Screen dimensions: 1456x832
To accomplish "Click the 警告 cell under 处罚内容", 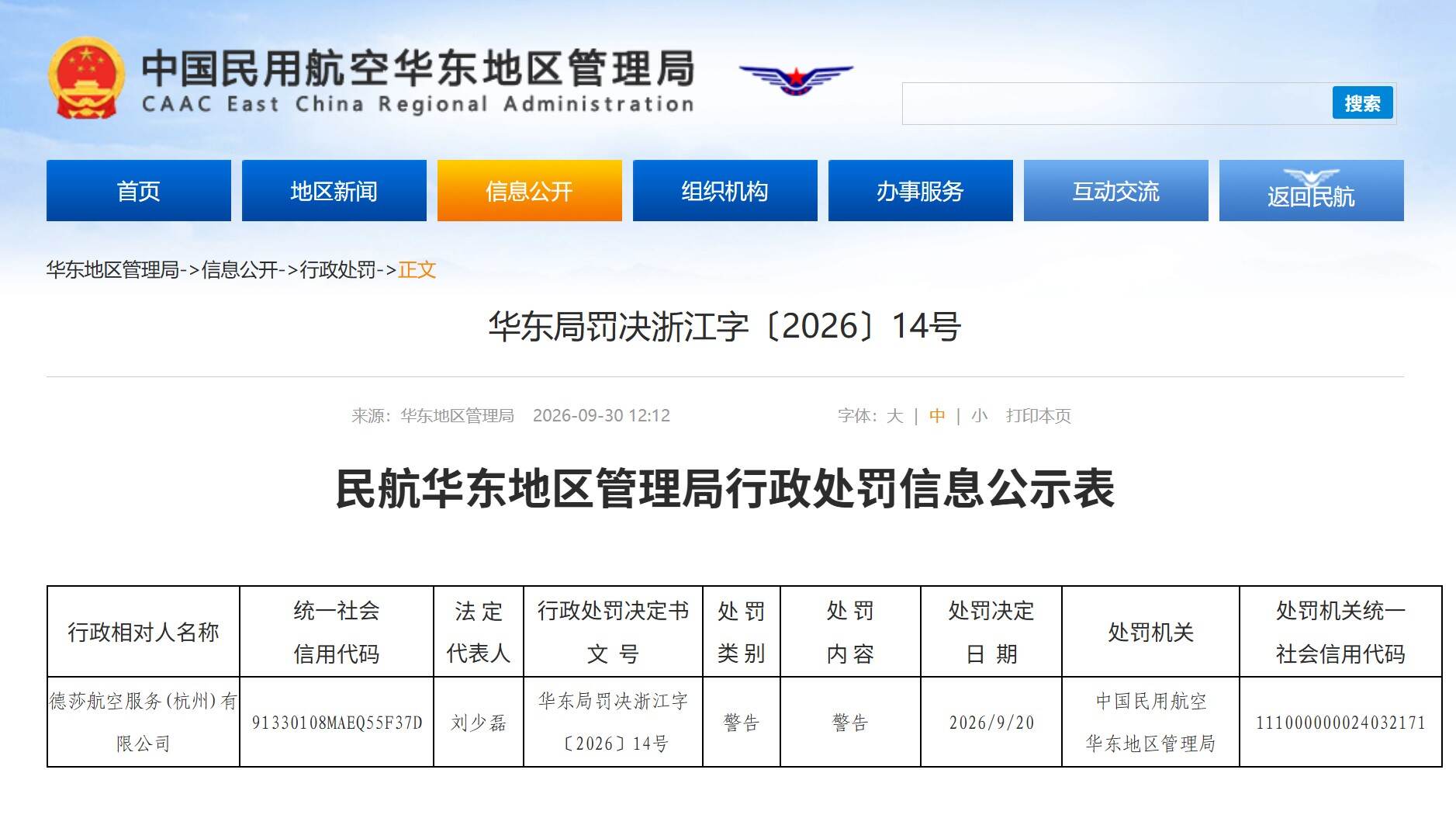I will pyautogui.click(x=850, y=723).
